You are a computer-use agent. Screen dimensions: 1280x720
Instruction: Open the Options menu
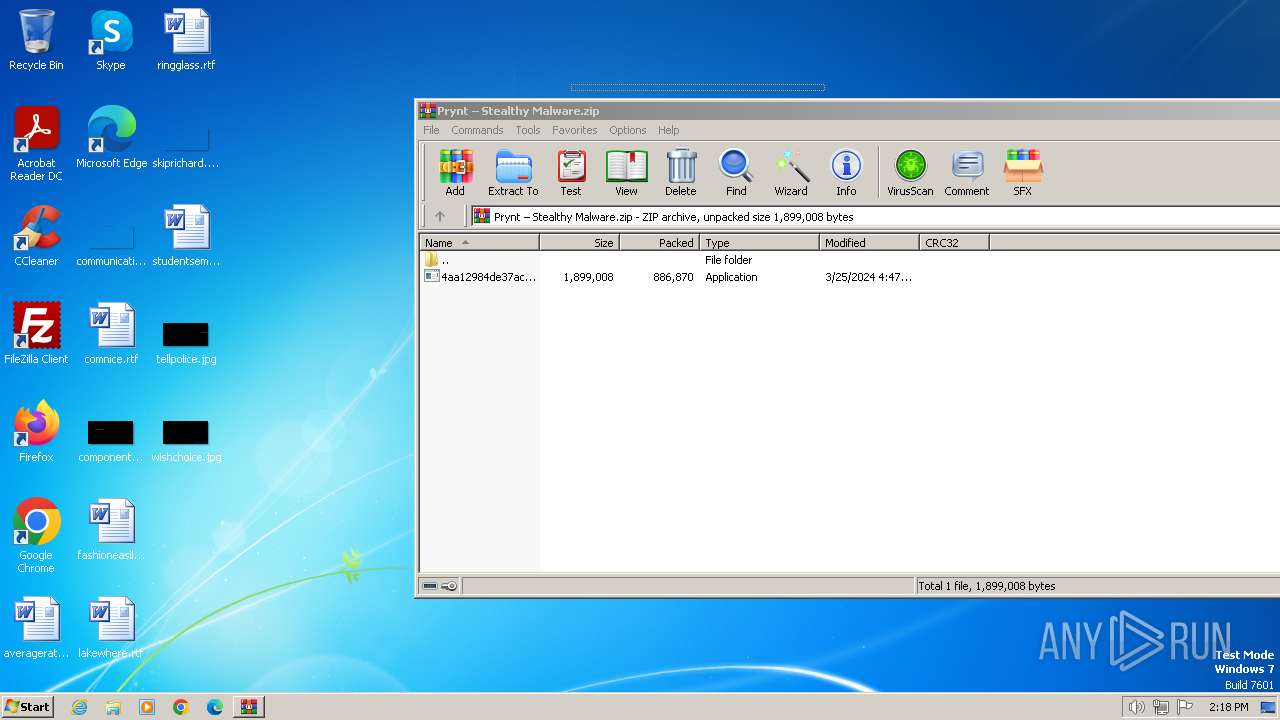click(628, 130)
